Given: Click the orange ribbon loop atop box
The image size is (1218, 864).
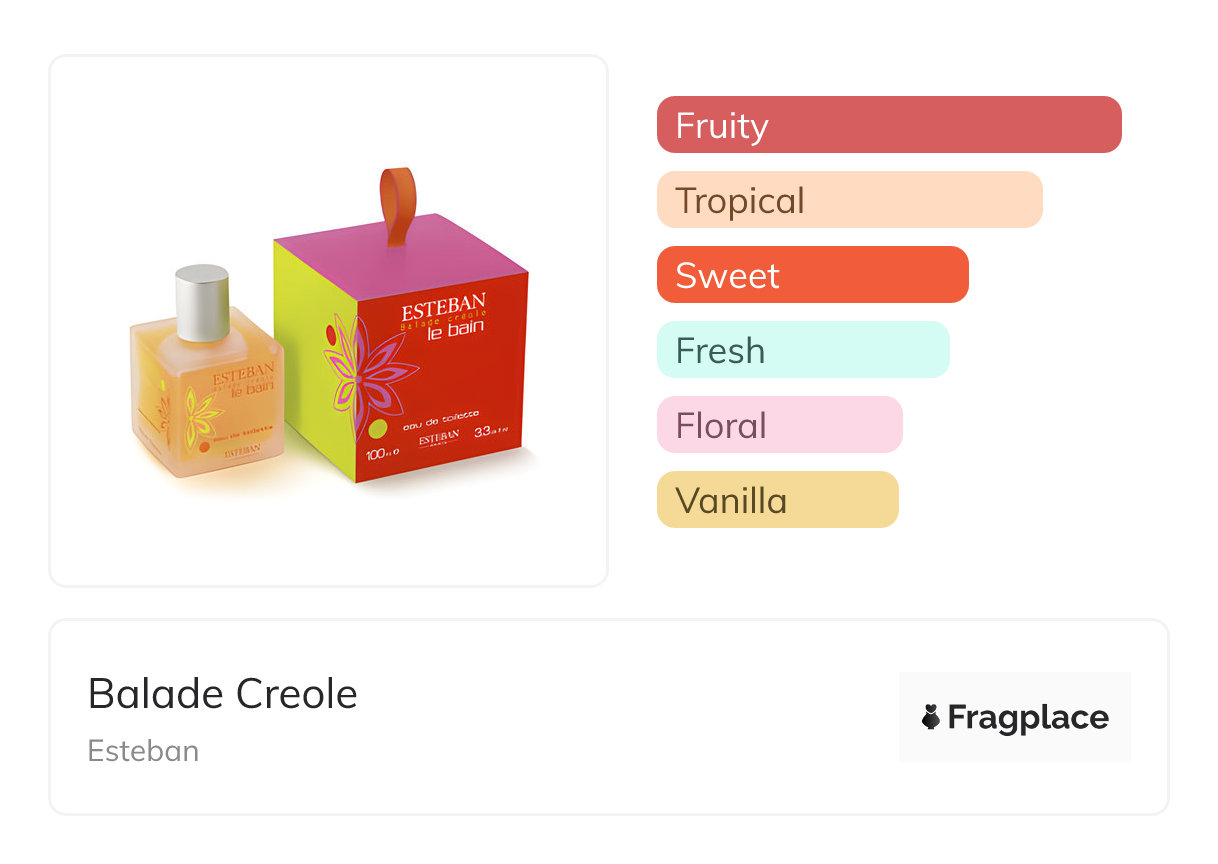Looking at the screenshot, I should 392,205.
